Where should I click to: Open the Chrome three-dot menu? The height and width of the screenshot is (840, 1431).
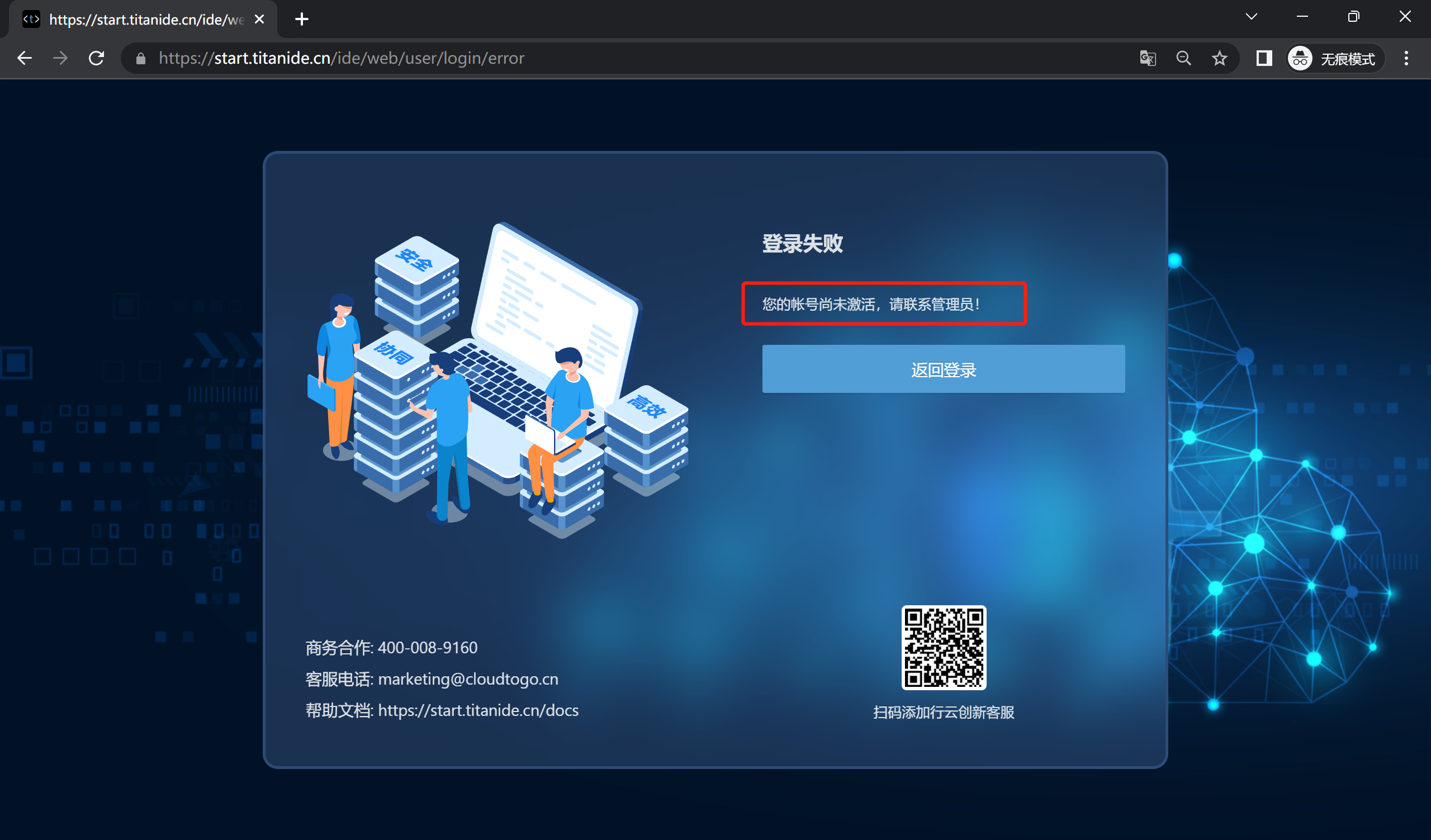click(1406, 58)
